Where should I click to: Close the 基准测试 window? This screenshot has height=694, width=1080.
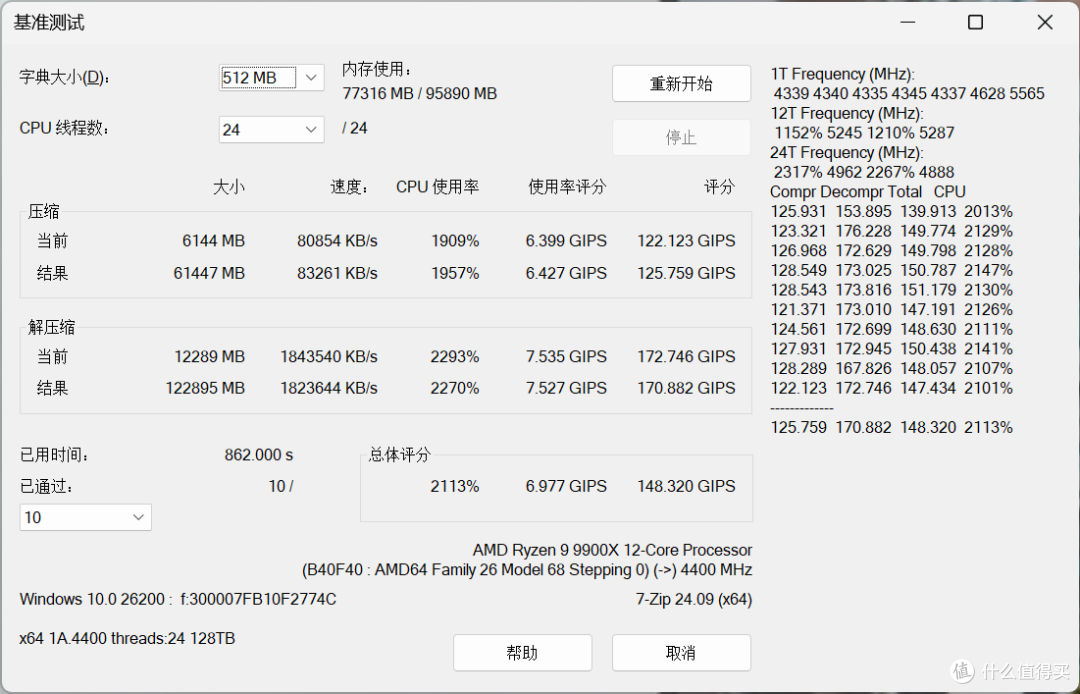[x=1045, y=22]
